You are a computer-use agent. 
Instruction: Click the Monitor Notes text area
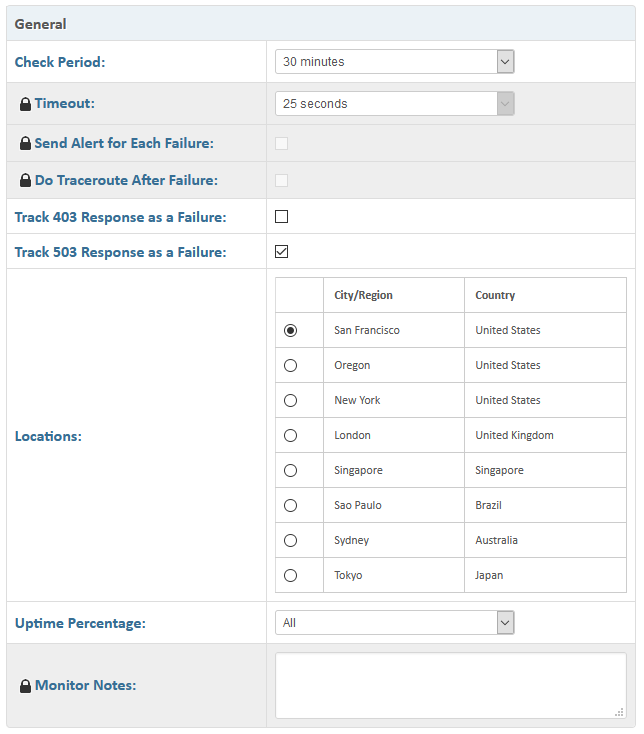(451, 685)
